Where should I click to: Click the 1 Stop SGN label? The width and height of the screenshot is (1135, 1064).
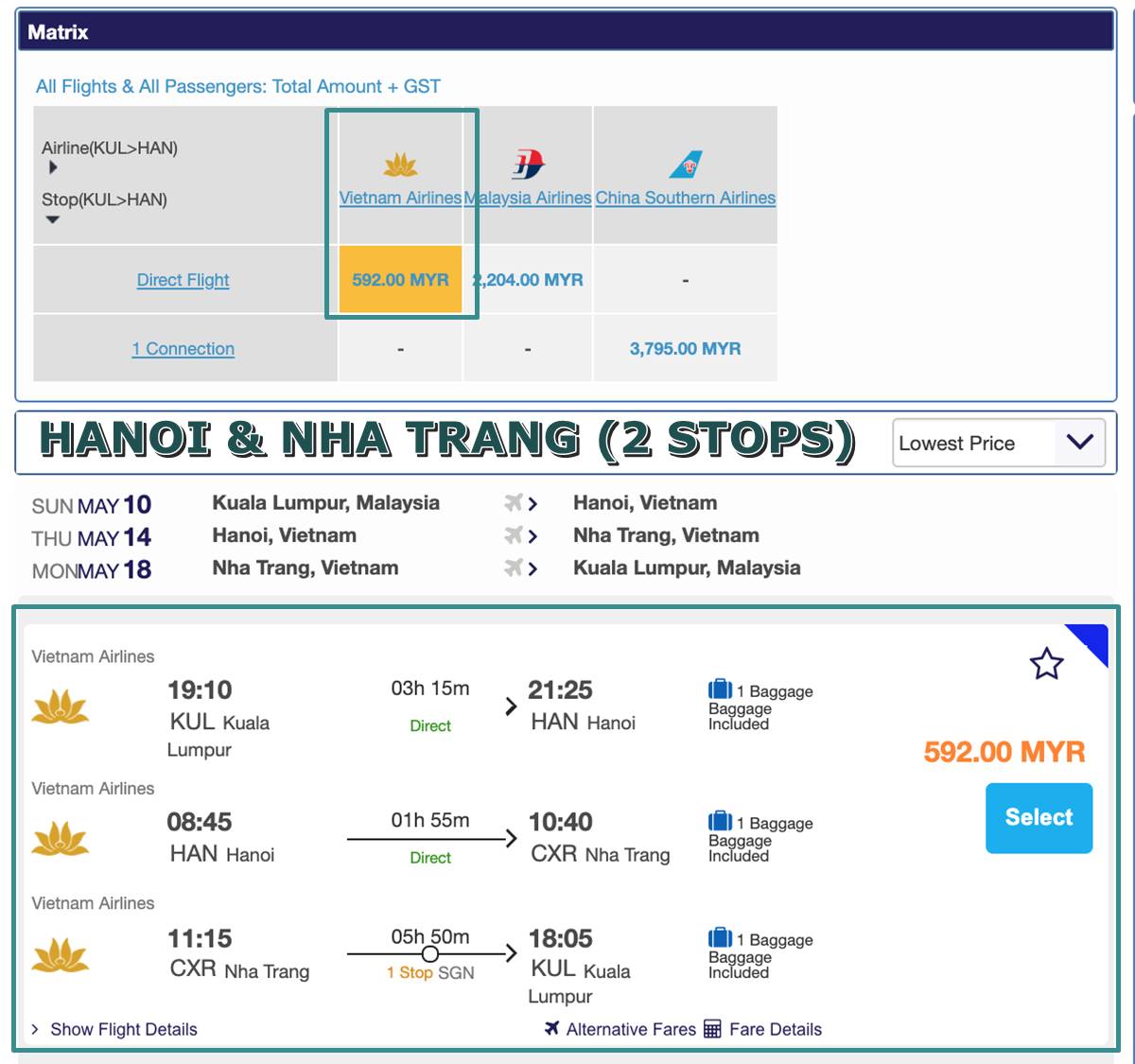[x=430, y=972]
